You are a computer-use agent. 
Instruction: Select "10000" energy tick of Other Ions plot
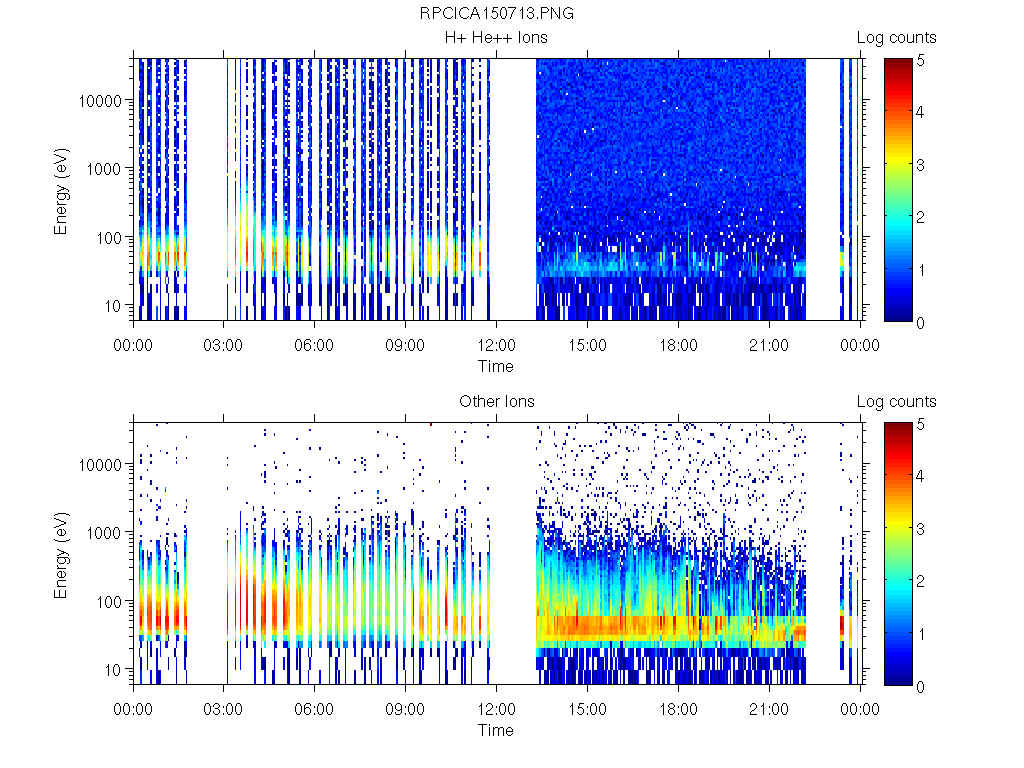(100, 465)
